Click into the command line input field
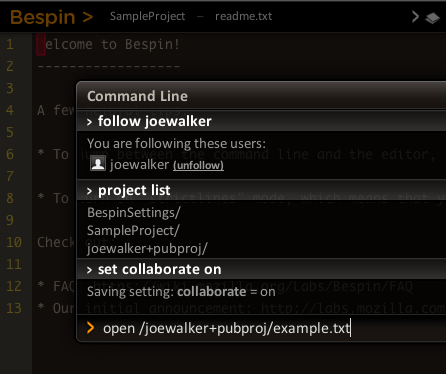Screen dimensions: 446x374 click(x=263, y=328)
